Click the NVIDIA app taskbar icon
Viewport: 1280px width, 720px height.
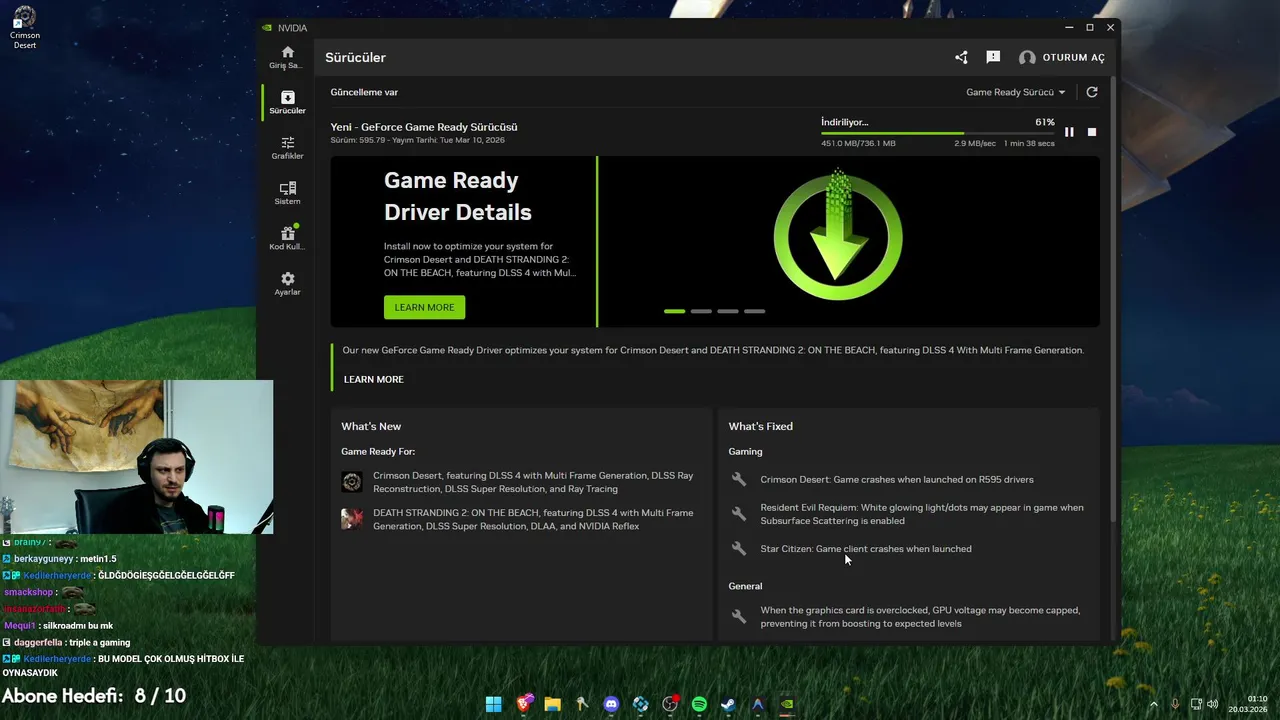pyautogui.click(x=787, y=704)
